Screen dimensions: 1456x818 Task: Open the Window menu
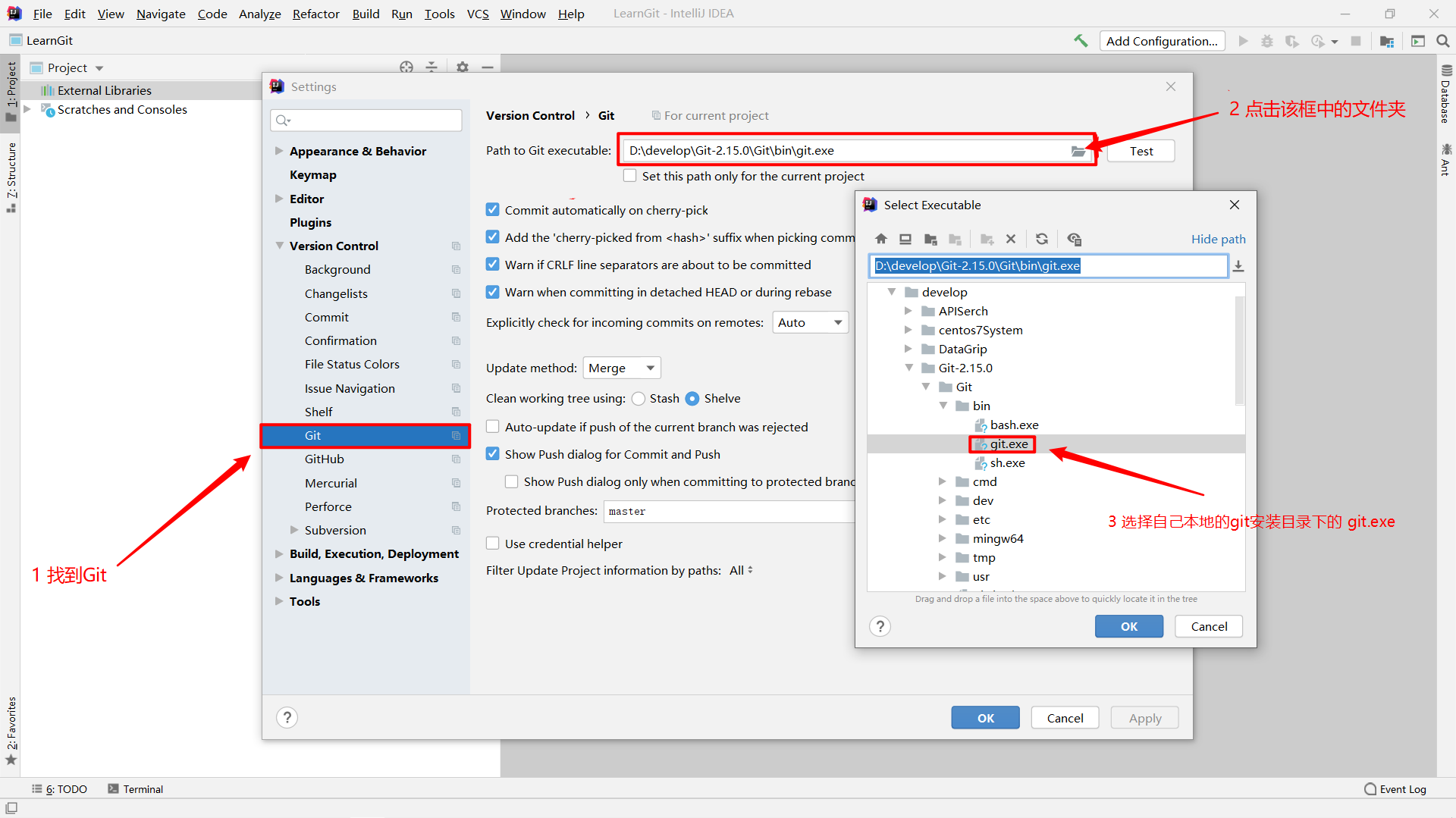tap(522, 14)
